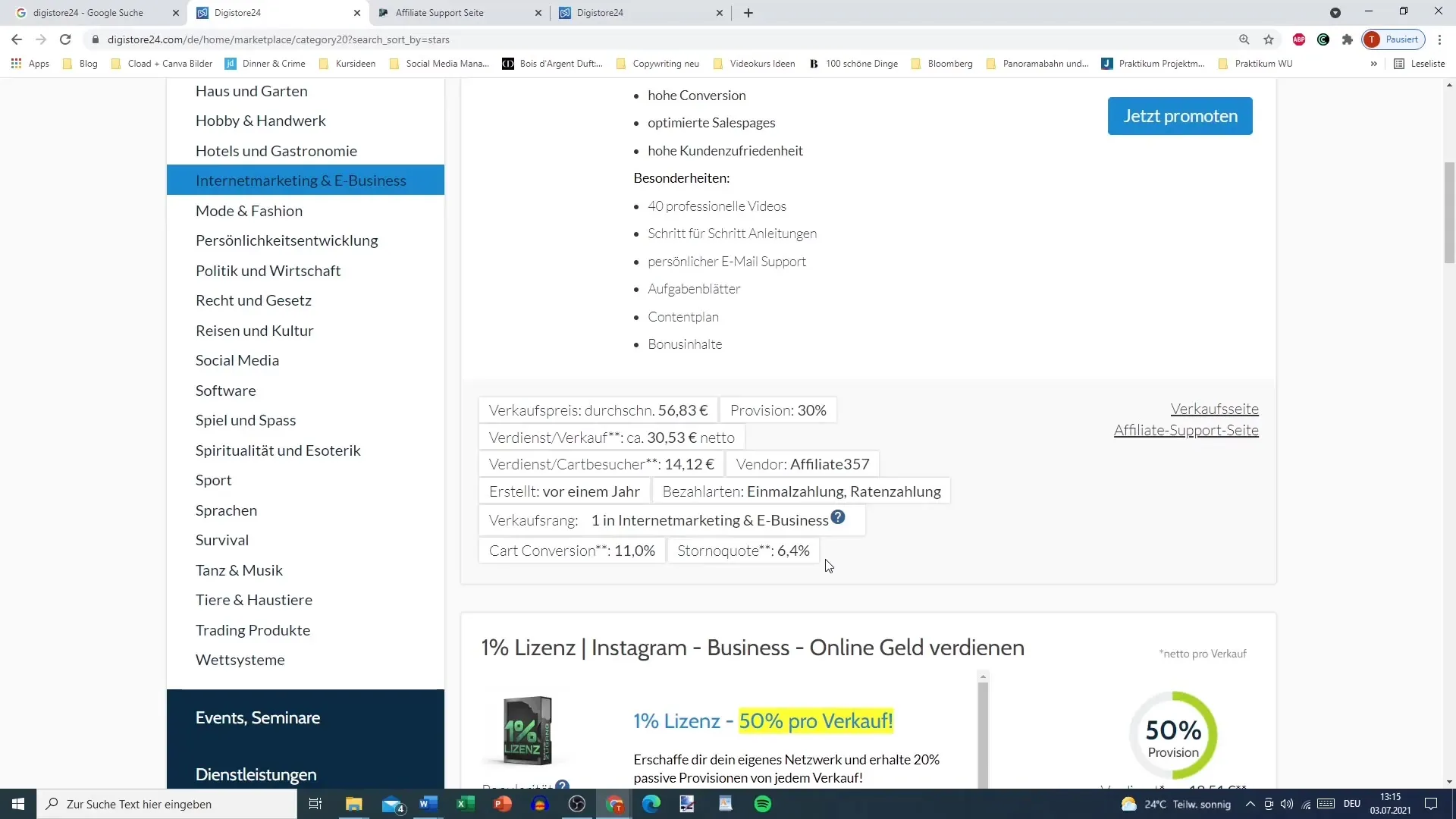The height and width of the screenshot is (819, 1456).
Task: Click the Pausiert profile button
Action: coord(1394,39)
